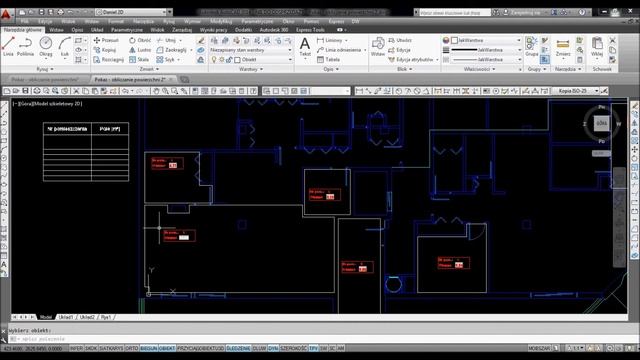640x360 pixels.
Task: Toggle BIEGUN polar tracking
Action: coord(149,348)
